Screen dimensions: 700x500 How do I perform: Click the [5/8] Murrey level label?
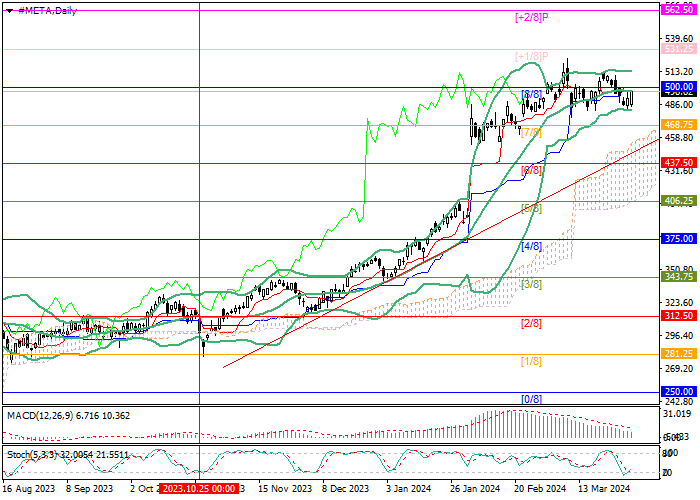[x=531, y=208]
